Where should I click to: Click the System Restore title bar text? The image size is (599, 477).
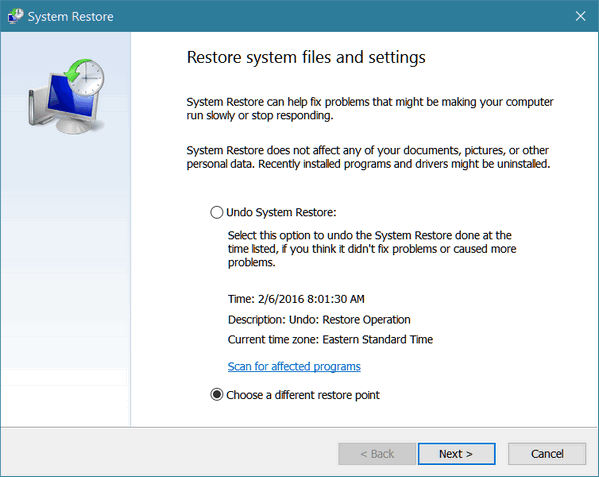(71, 17)
